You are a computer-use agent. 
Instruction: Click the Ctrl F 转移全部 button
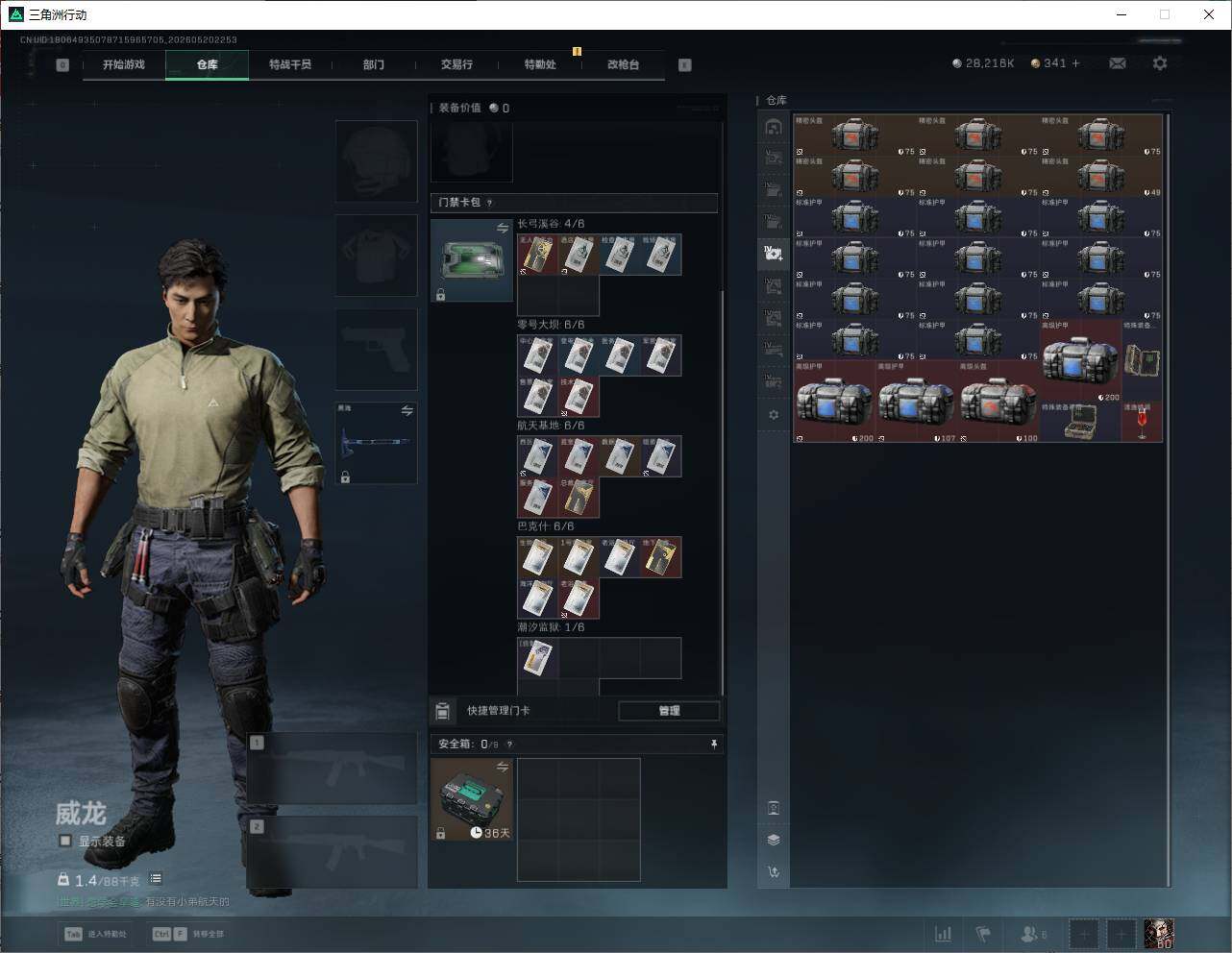[x=188, y=934]
